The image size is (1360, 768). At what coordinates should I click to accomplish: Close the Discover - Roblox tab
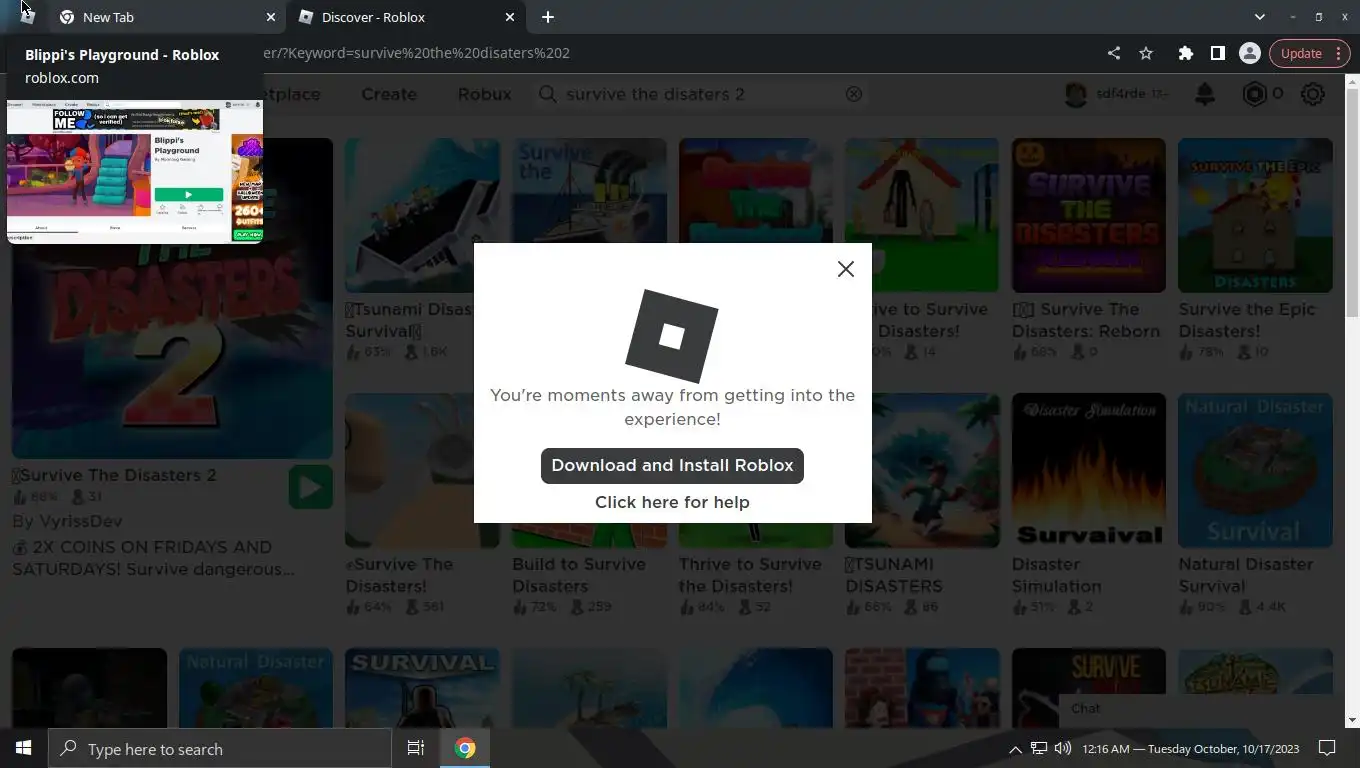click(510, 17)
